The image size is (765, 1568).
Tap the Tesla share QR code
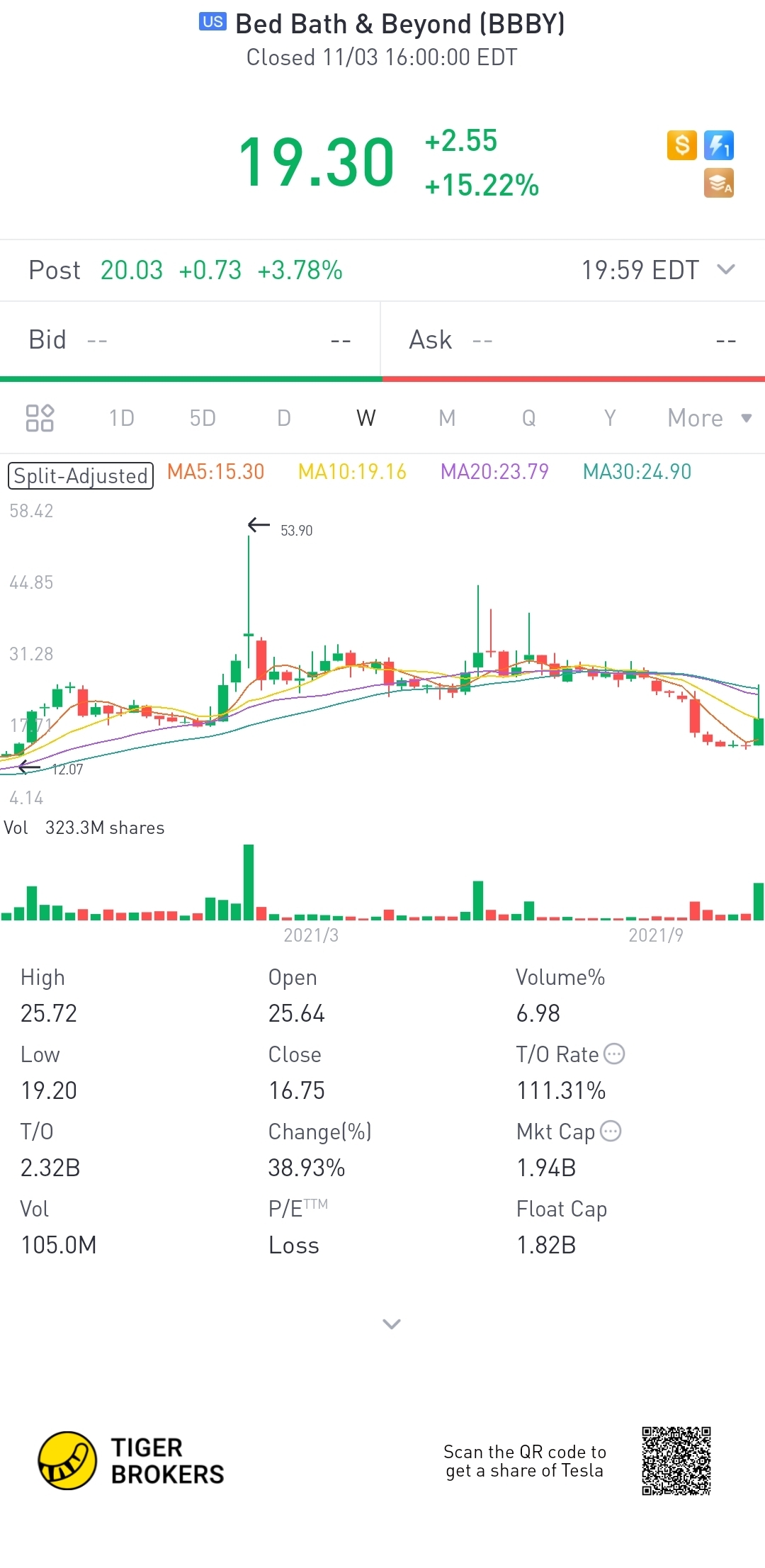coord(676,1461)
